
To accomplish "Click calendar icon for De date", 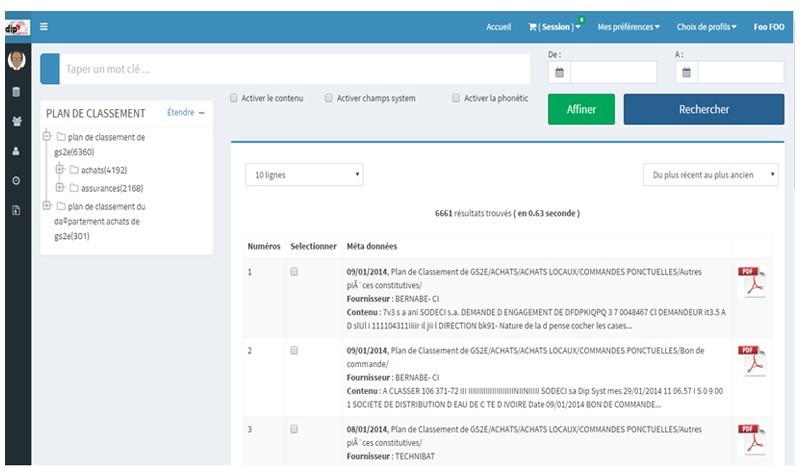I will [x=559, y=72].
